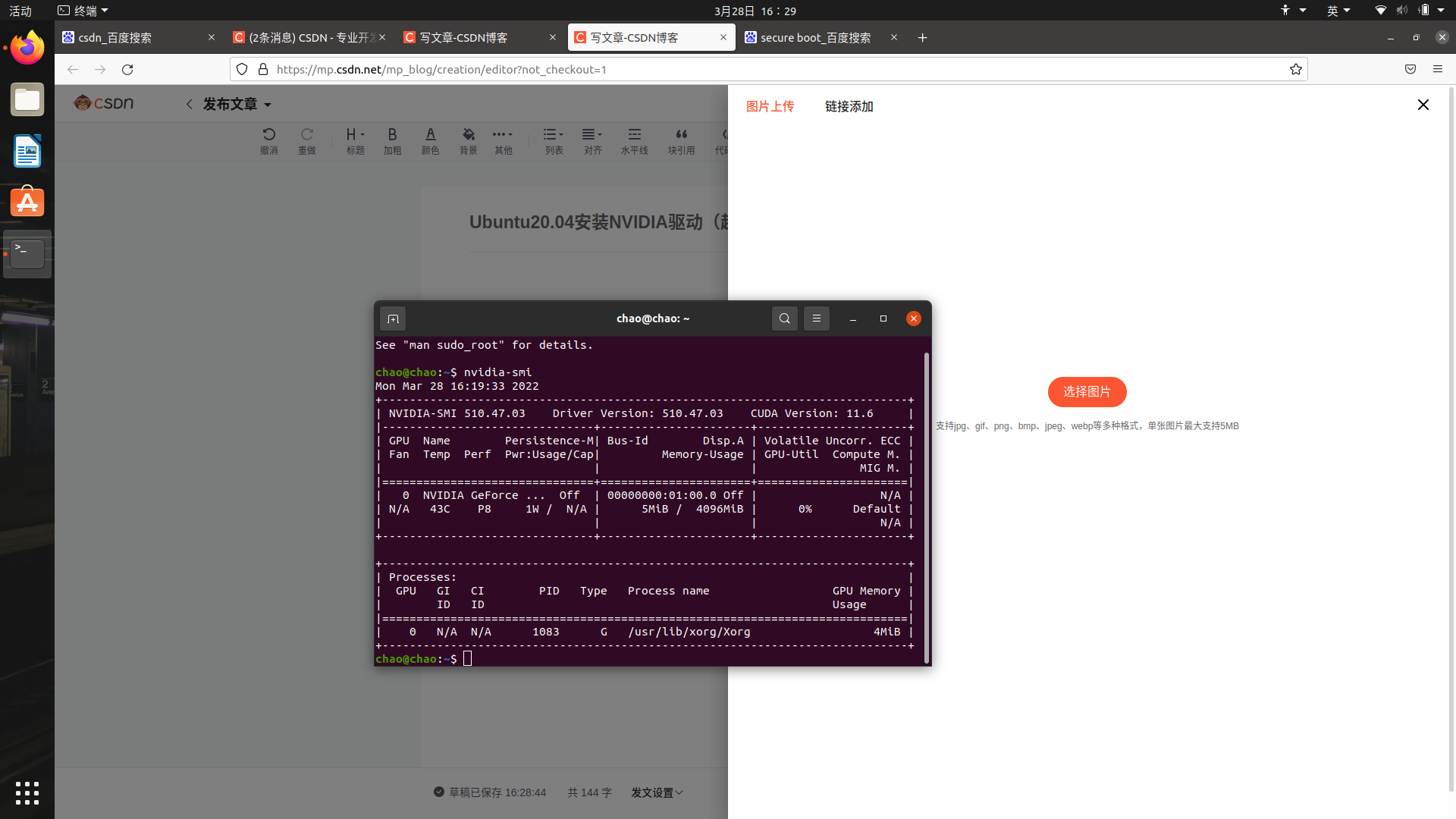Bookmark the page with the star icon
The image size is (1456, 819).
(1296, 69)
